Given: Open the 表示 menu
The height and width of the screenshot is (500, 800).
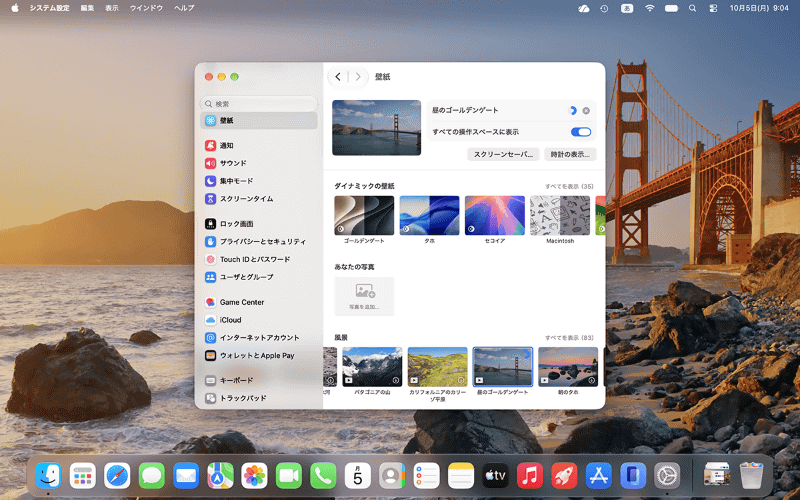Looking at the screenshot, I should (x=112, y=8).
